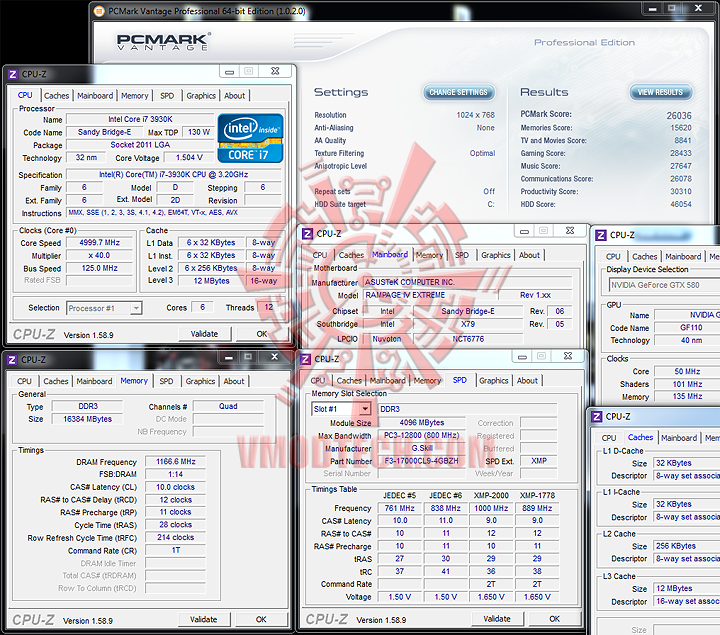Click the Name field Intel Core i7 3930K
Viewport: 720px width, 635px height.
point(140,119)
